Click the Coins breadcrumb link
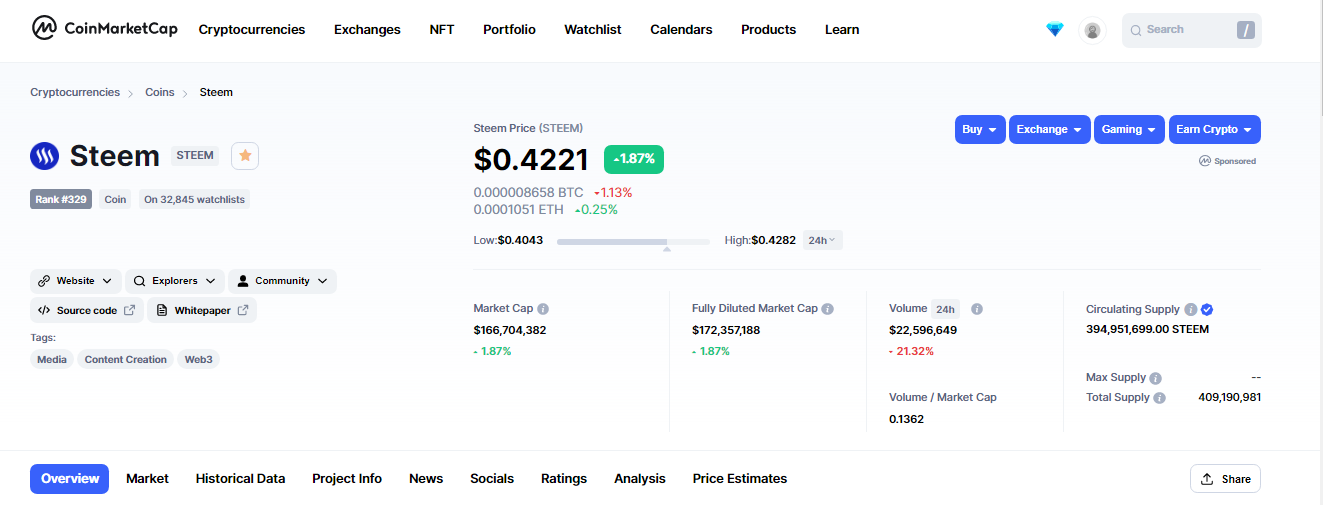The image size is (1323, 505). click(160, 92)
